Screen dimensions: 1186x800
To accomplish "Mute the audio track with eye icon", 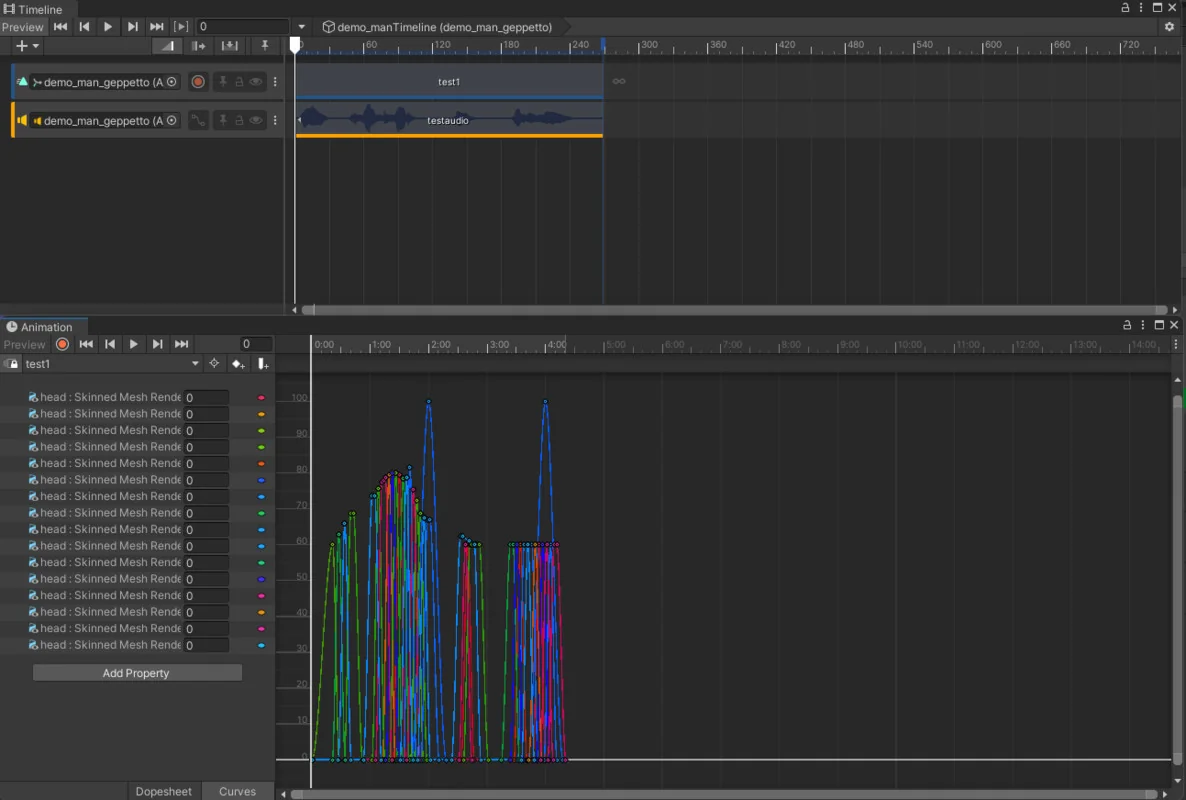I will (256, 120).
